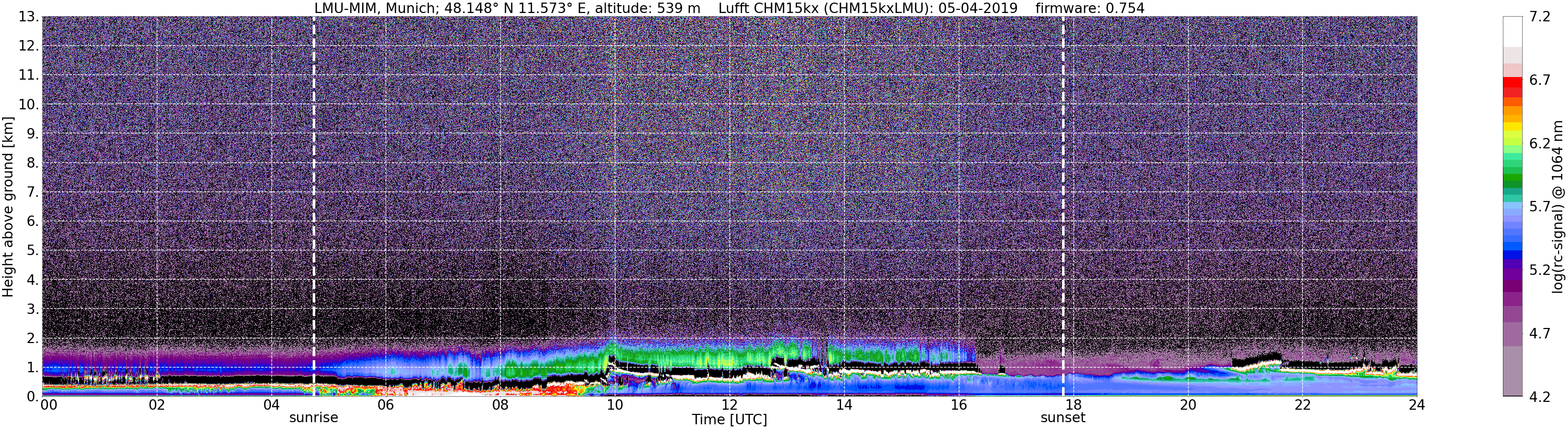
Task: Click the y-axis tick label '7.'
Action: (x=33, y=192)
